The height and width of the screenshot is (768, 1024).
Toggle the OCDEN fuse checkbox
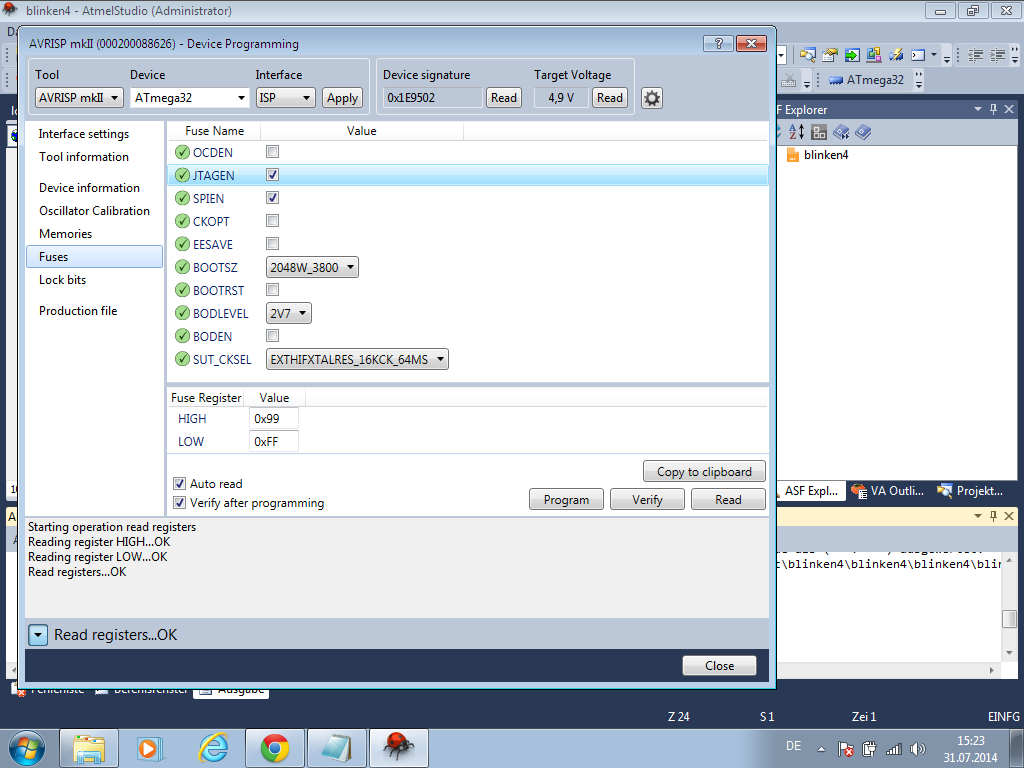(272, 152)
